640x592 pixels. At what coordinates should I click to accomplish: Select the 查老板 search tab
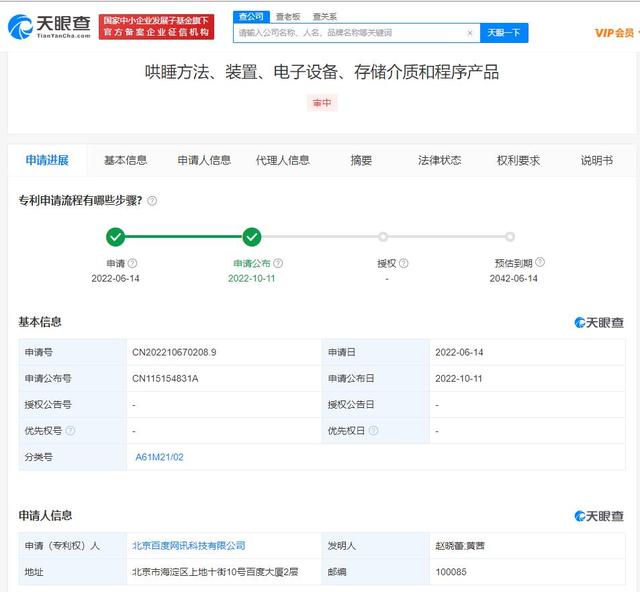(x=287, y=17)
